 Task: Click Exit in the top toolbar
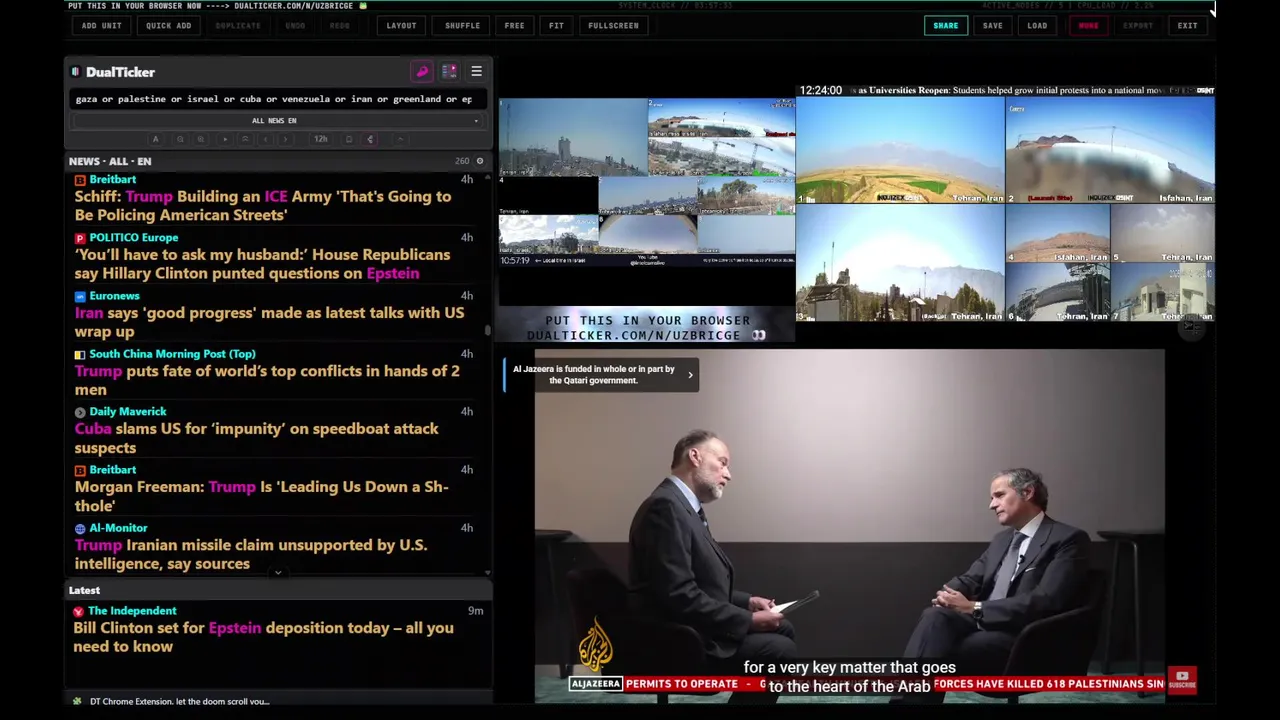[1188, 26]
